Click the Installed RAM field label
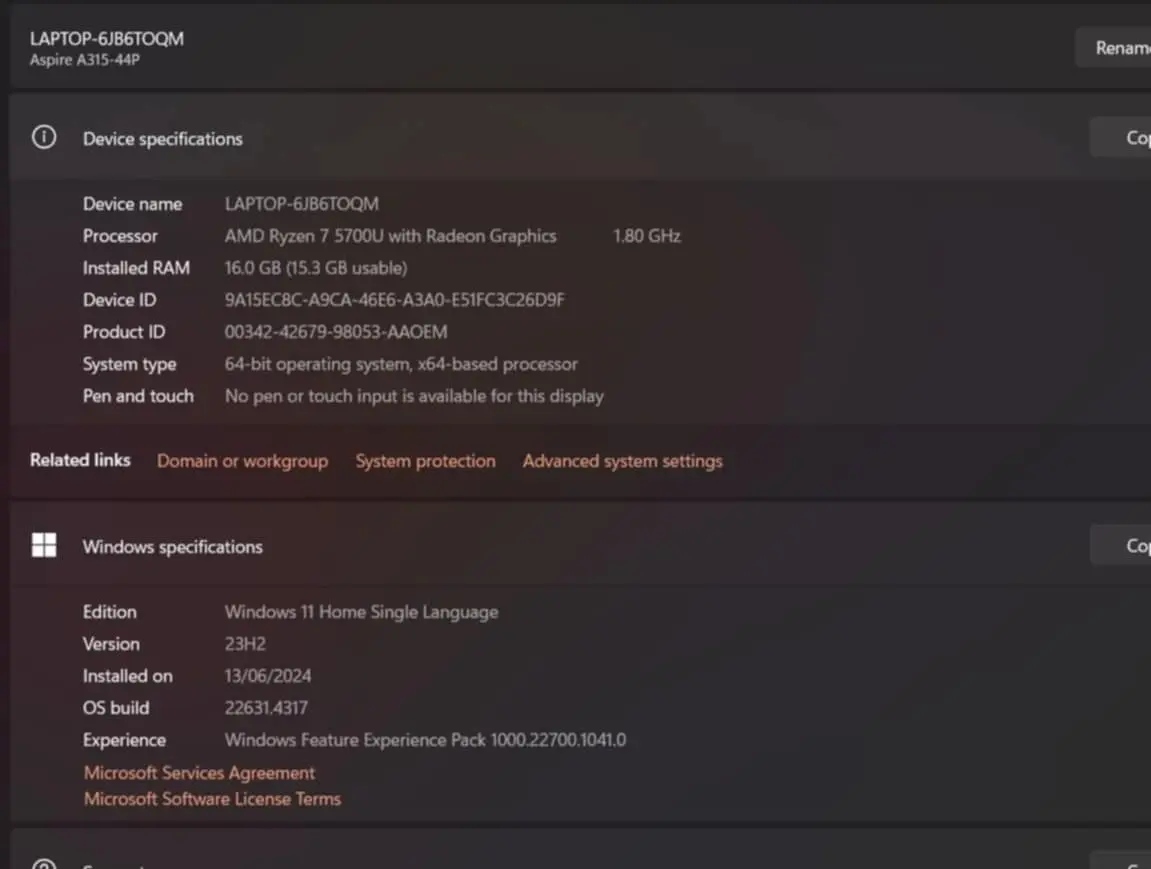The width and height of the screenshot is (1151, 869). coord(136,268)
